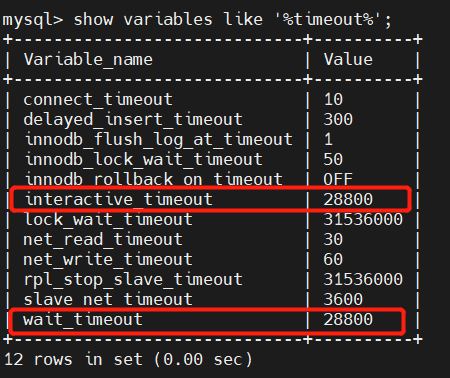This screenshot has width=450, height=378.
Task: Click the delayed_insert_timeout row
Action: point(213,120)
